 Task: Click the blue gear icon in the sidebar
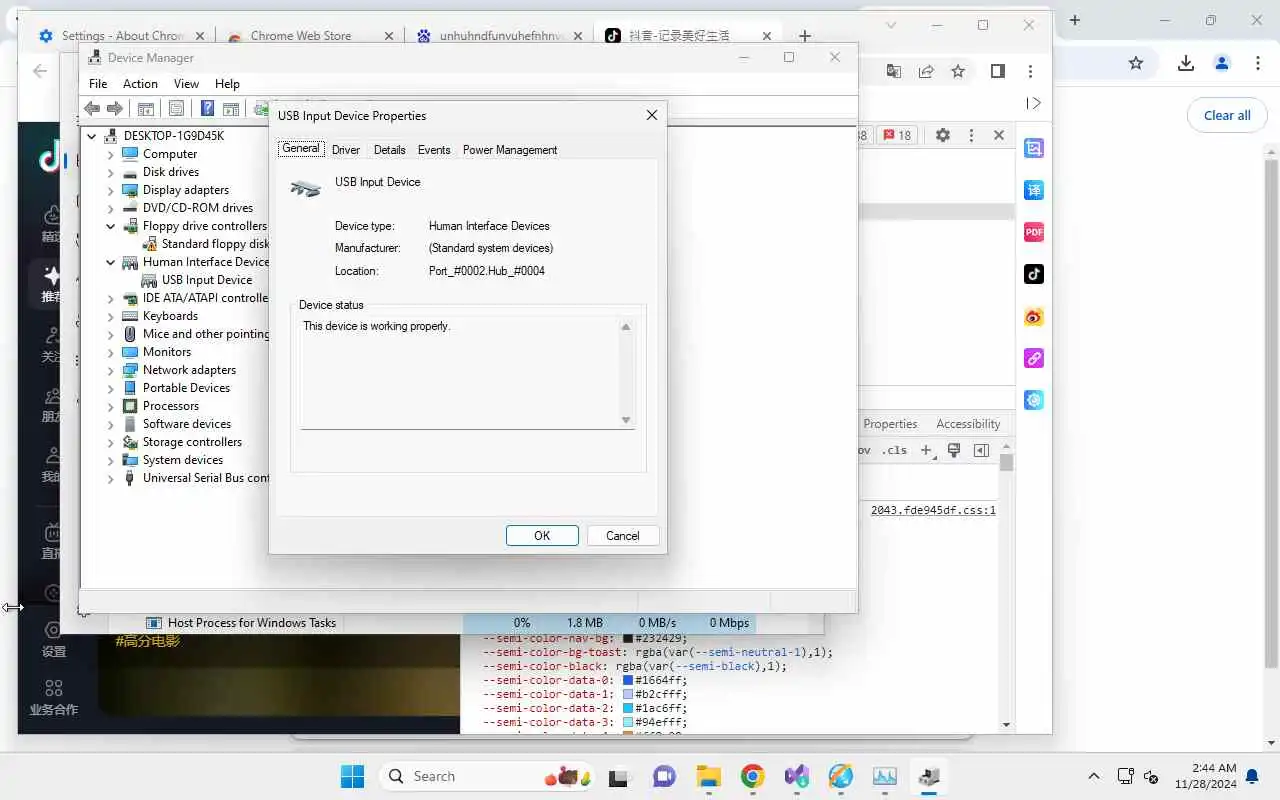coord(1034,400)
